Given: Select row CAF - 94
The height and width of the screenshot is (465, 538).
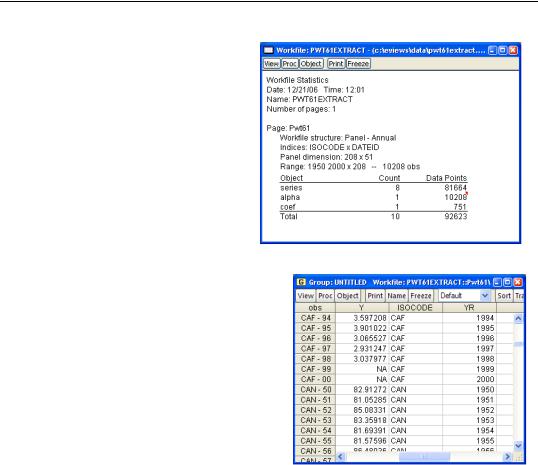Looking at the screenshot, I should pos(315,318).
